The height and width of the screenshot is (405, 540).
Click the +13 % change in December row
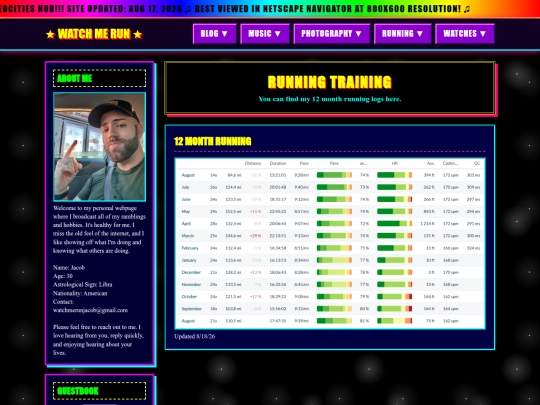point(256,272)
